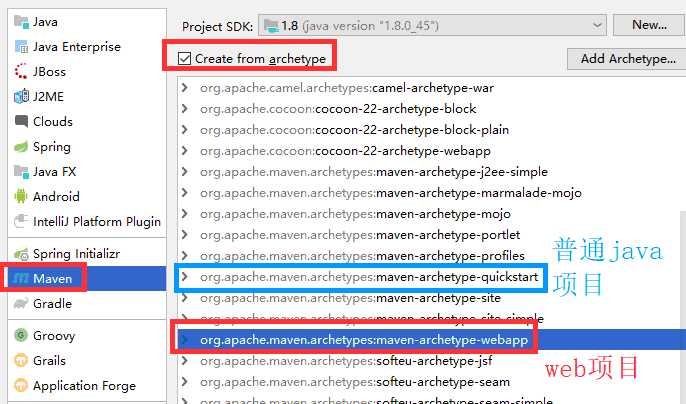686x404 pixels.
Task: Select Java in project type list
Action: pyautogui.click(x=45, y=22)
